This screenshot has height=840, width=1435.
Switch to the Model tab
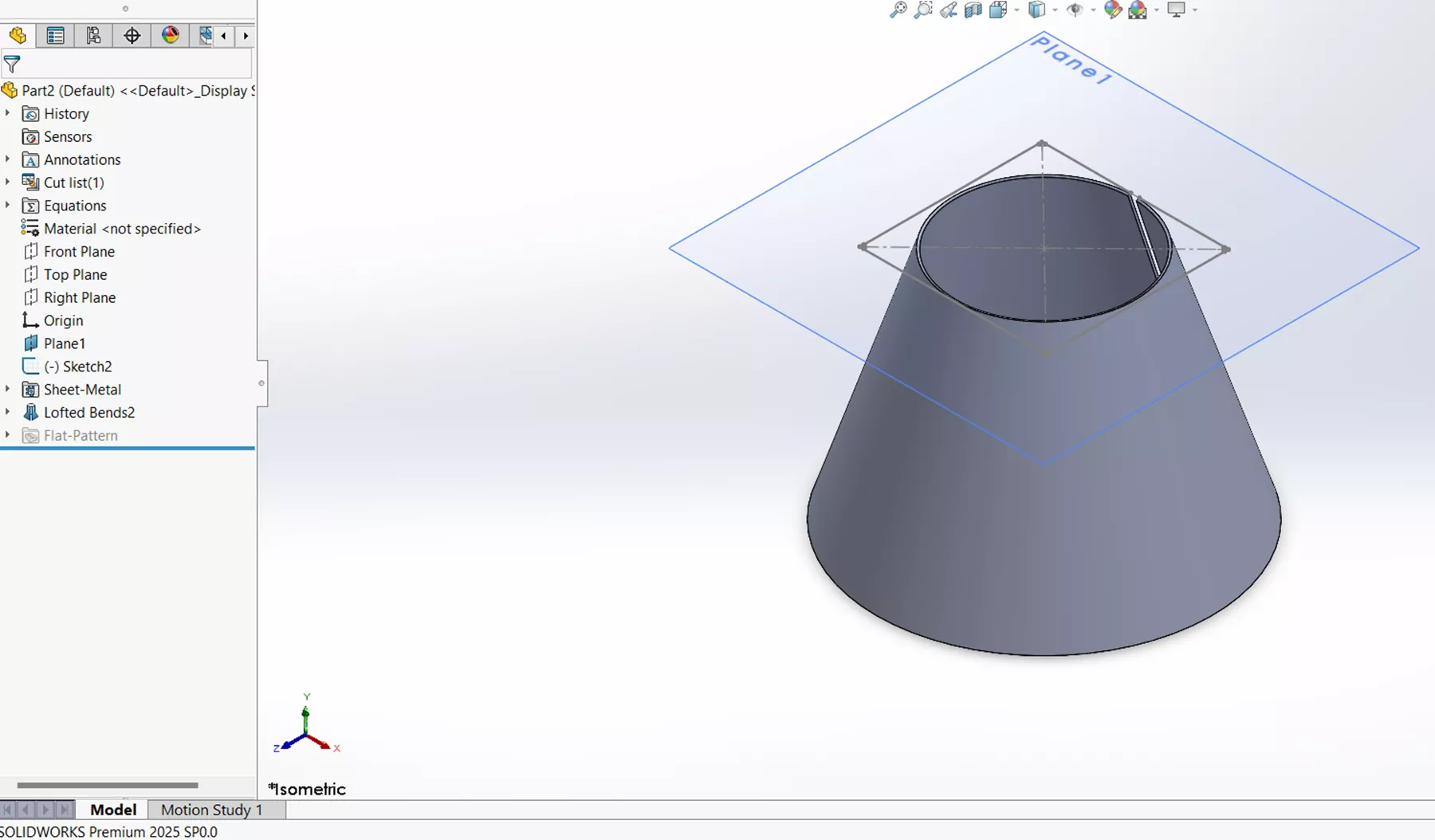pyautogui.click(x=113, y=810)
